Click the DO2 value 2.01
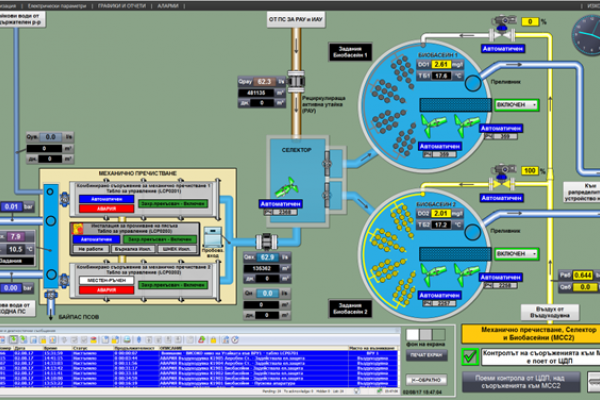Viewport: 600px width, 400px height. pos(441,213)
